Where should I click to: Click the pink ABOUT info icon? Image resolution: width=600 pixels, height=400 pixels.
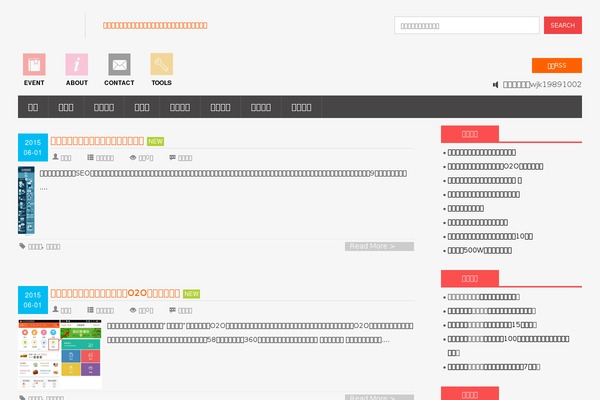(x=77, y=64)
